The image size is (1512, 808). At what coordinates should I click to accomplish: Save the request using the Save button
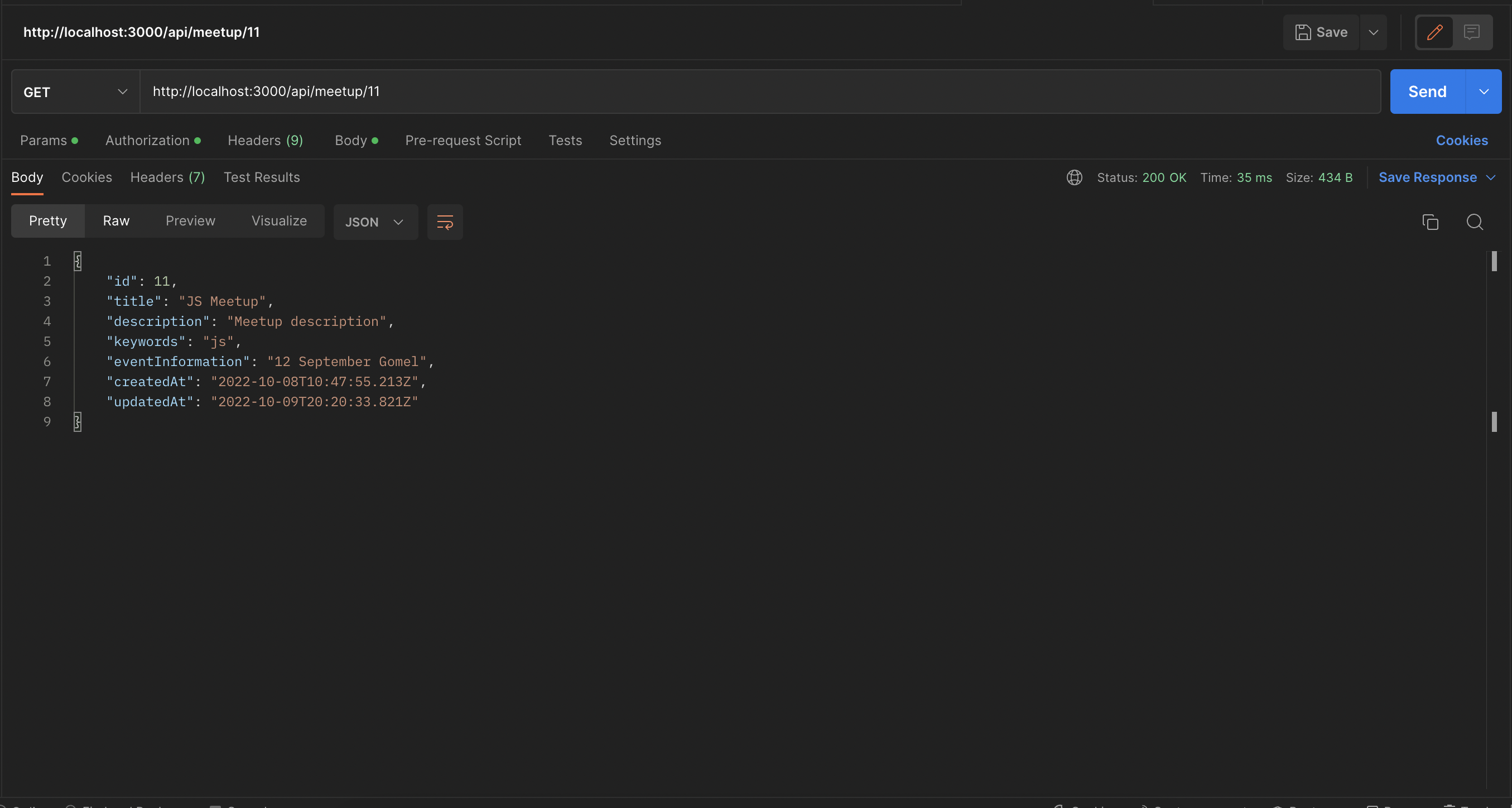(1321, 32)
